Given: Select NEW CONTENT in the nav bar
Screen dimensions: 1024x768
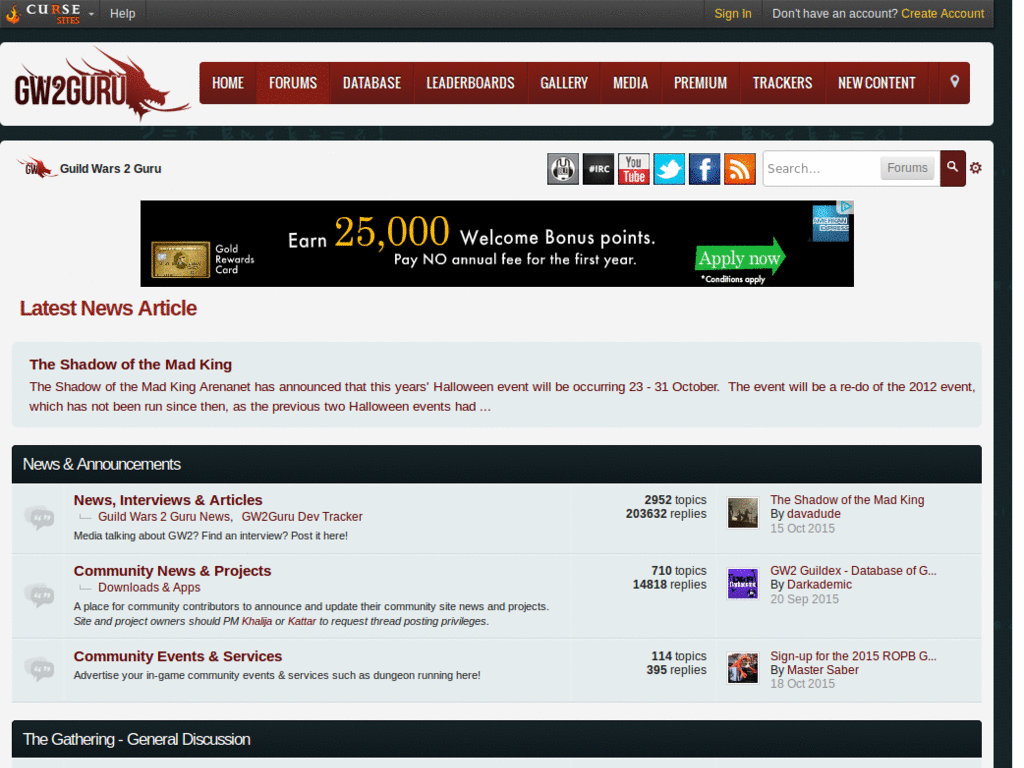Looking at the screenshot, I should pyautogui.click(x=876, y=83).
